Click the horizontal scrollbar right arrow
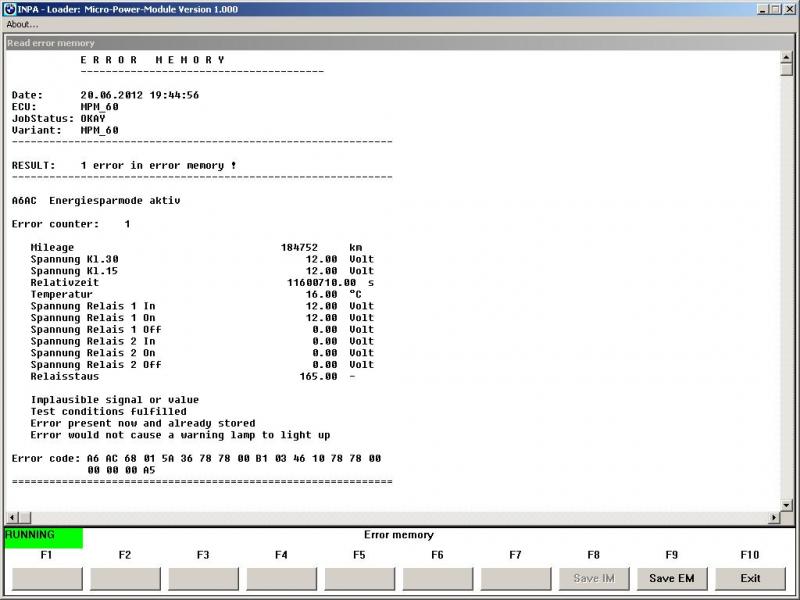 pos(772,517)
